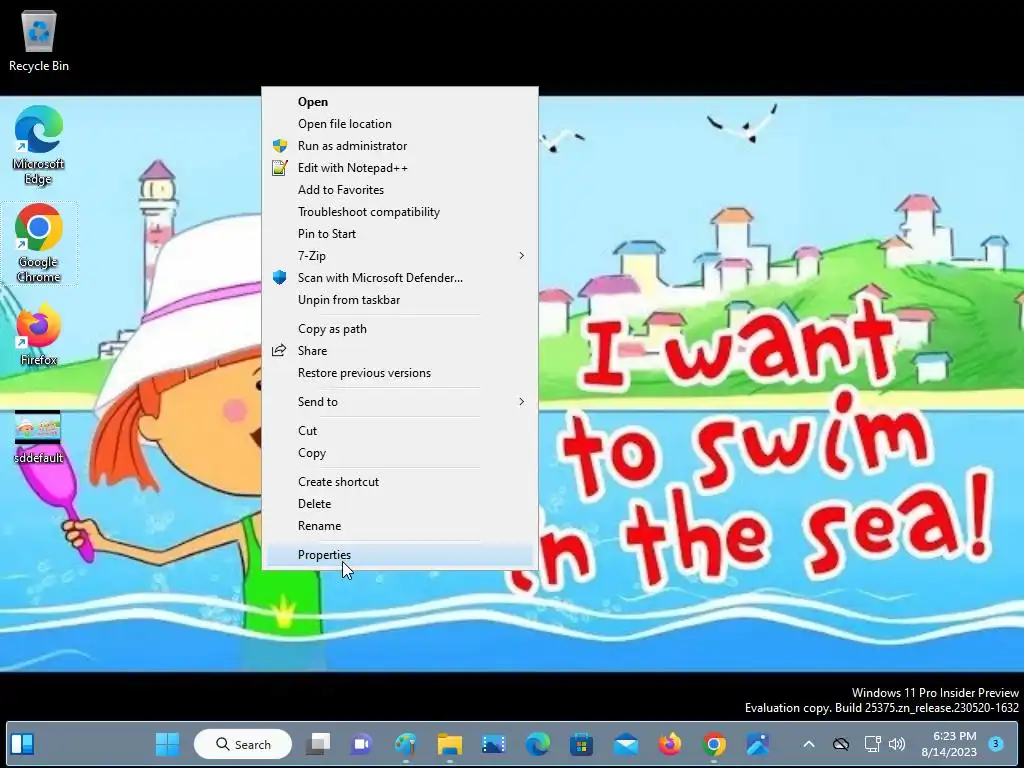This screenshot has width=1024, height=768.
Task: Choose Copy as path
Action: [x=400, y=329]
